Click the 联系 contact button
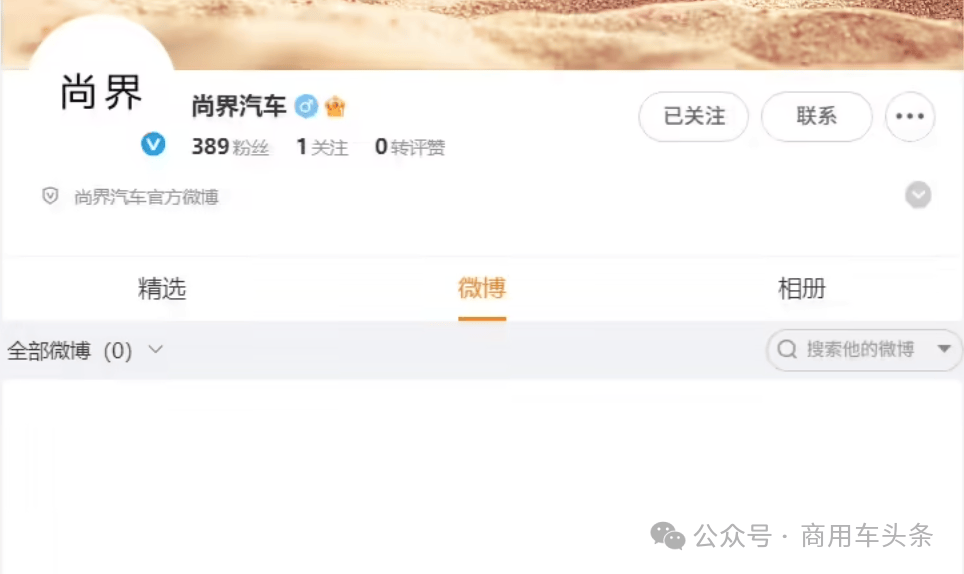964x574 pixels. point(816,116)
